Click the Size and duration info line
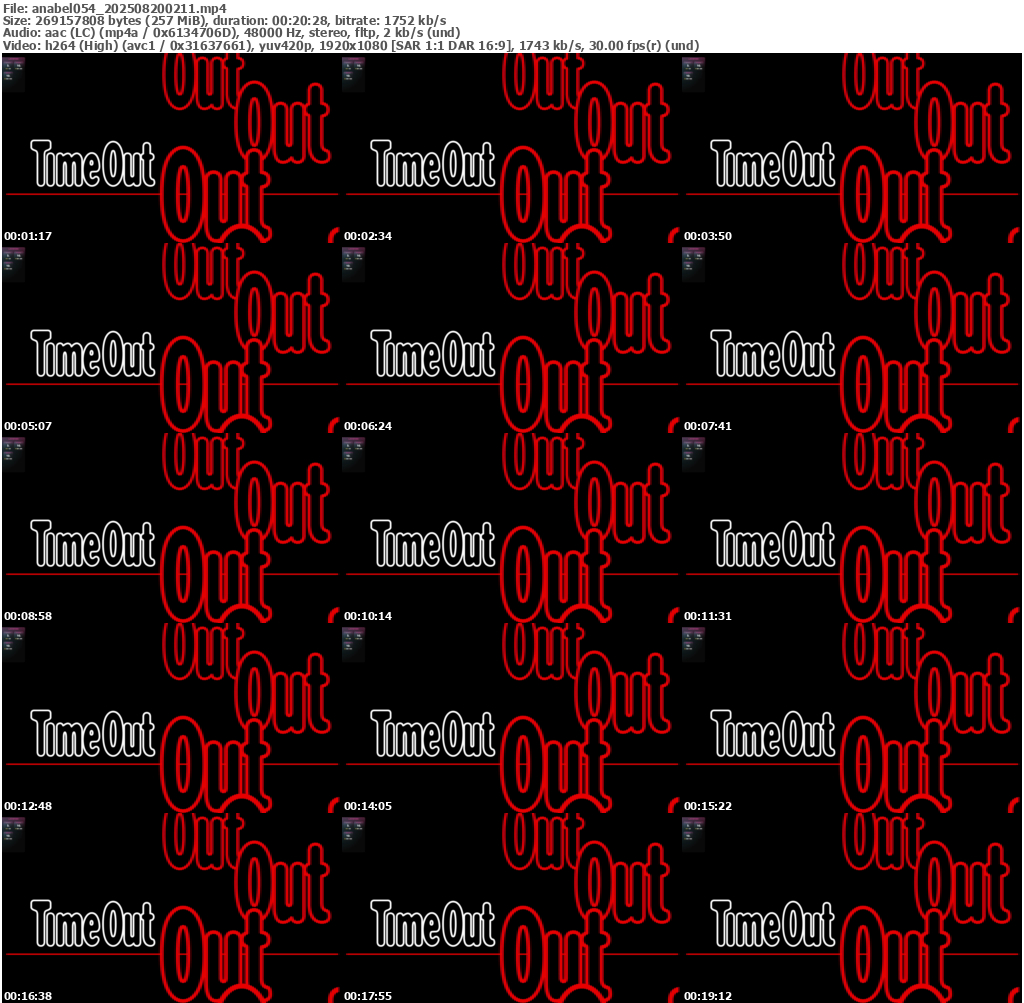1024x1003 pixels. tap(225, 20)
